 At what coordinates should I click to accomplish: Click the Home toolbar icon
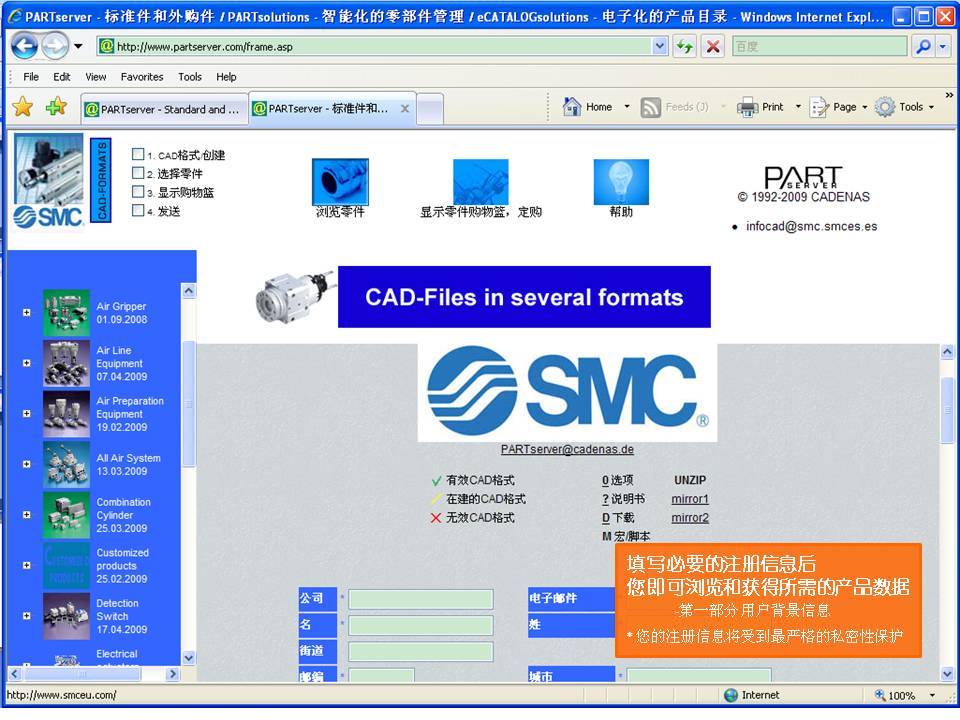point(572,107)
